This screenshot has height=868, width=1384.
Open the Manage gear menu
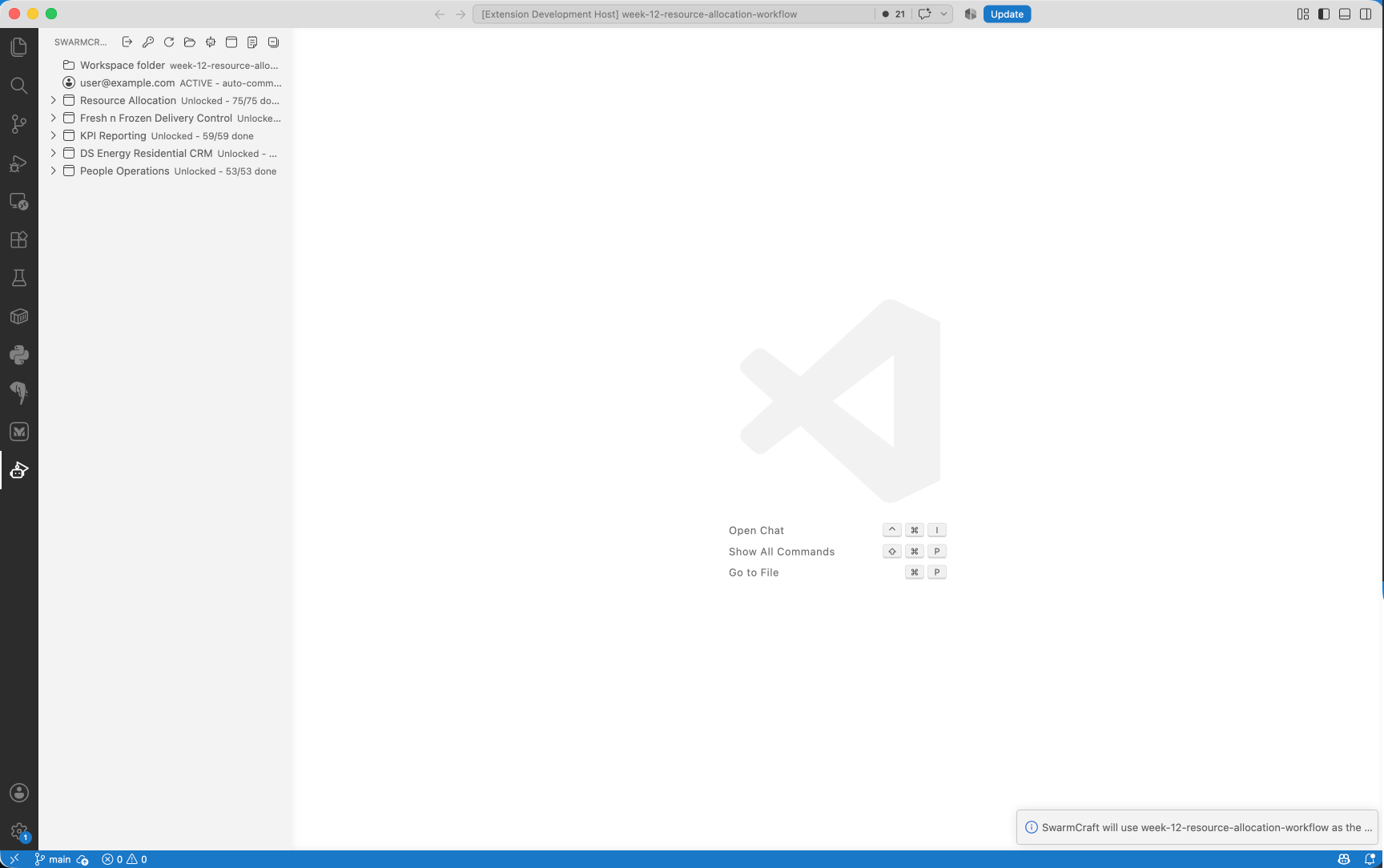(19, 831)
